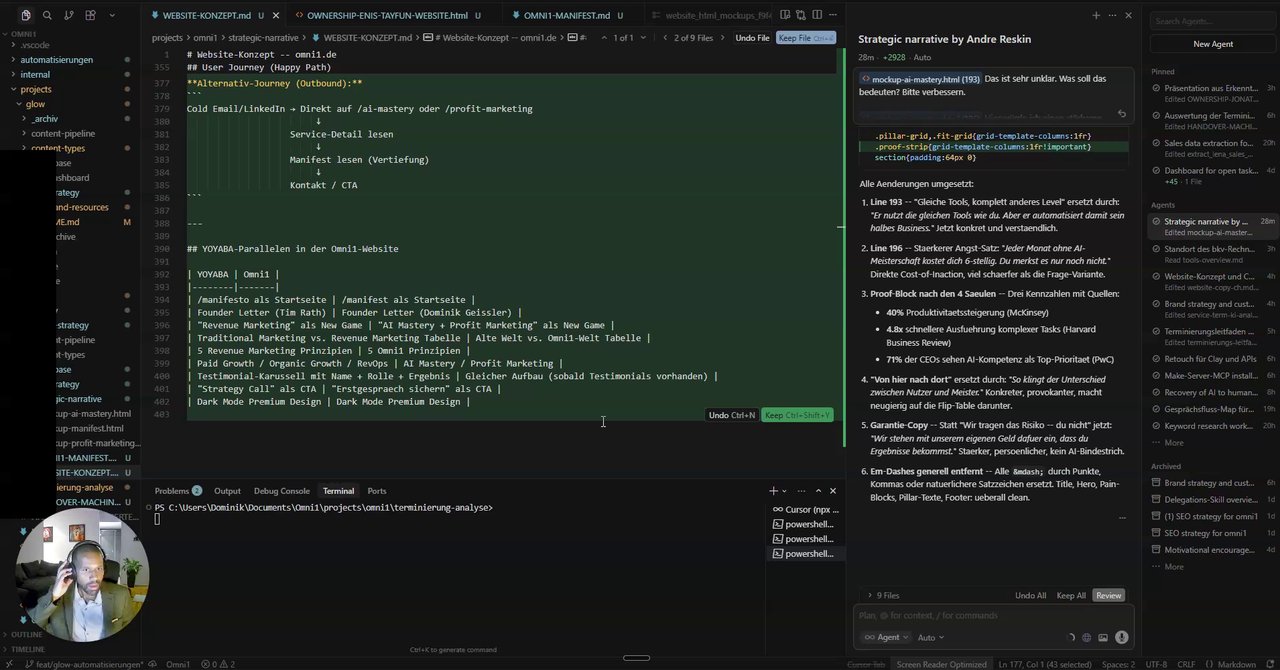Open editor more actions menu
This screenshot has width=1280, height=670.
[x=832, y=15]
